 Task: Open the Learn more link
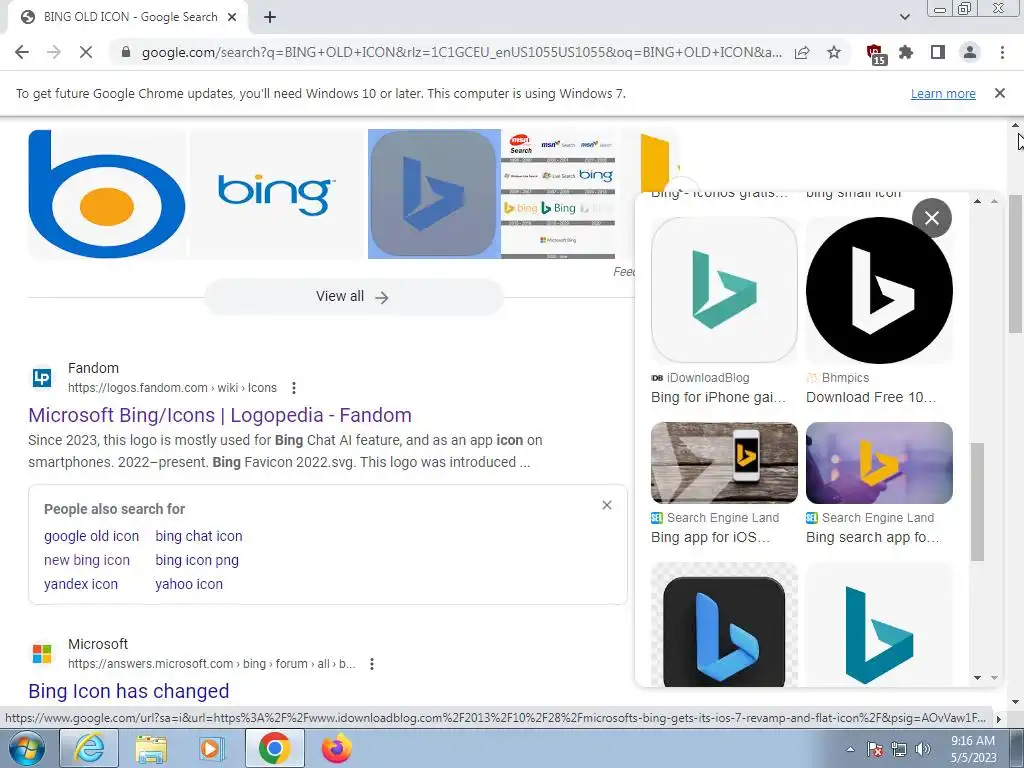coord(943,93)
